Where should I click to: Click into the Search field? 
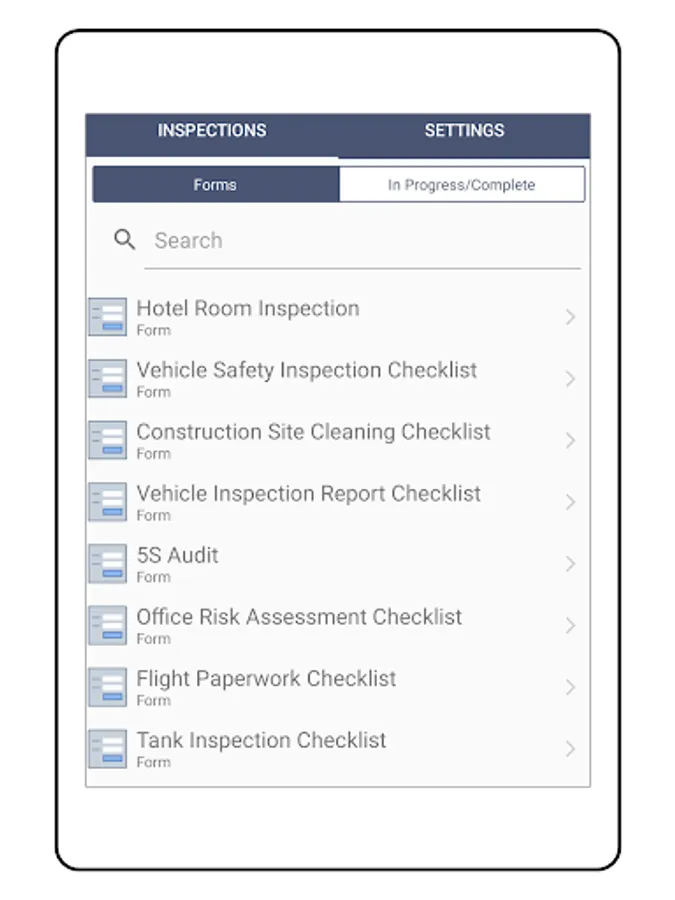click(363, 240)
